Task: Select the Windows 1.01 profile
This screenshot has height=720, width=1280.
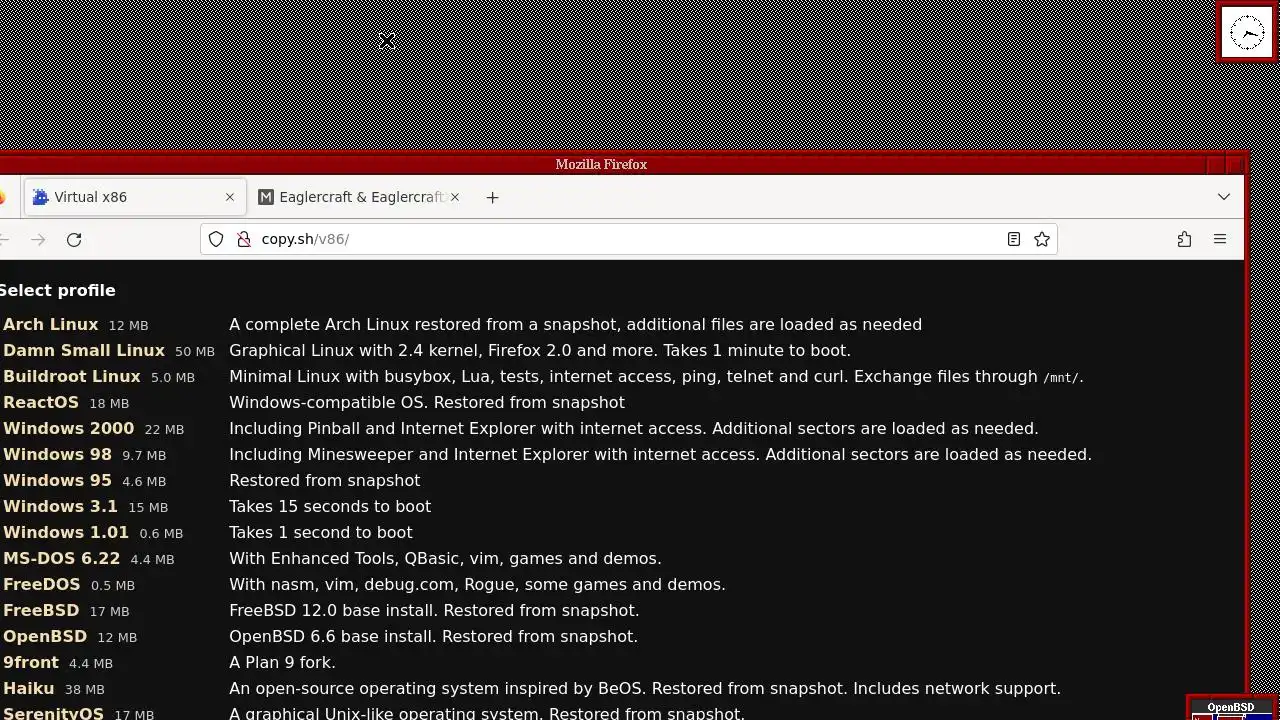Action: point(66,532)
